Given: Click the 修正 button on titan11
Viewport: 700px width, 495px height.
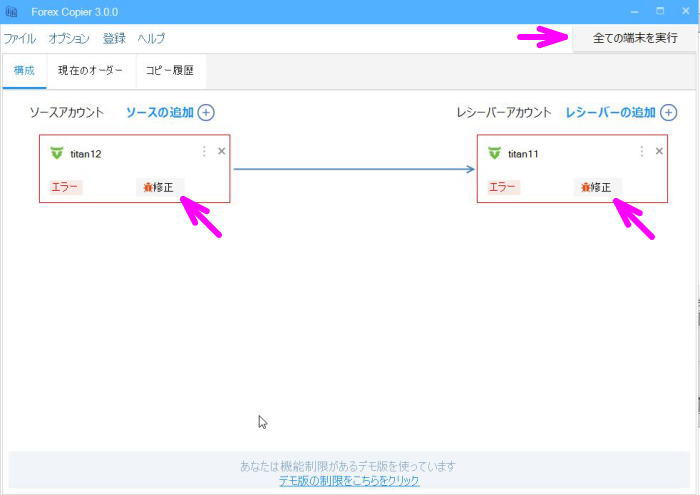Looking at the screenshot, I should [x=596, y=187].
